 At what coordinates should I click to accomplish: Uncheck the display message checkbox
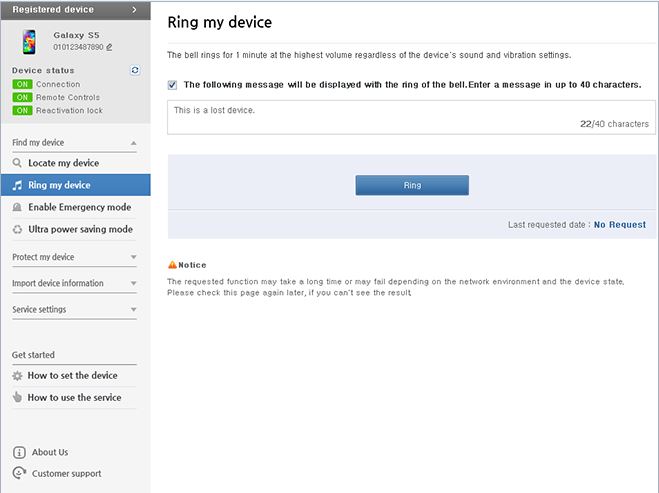click(x=172, y=85)
